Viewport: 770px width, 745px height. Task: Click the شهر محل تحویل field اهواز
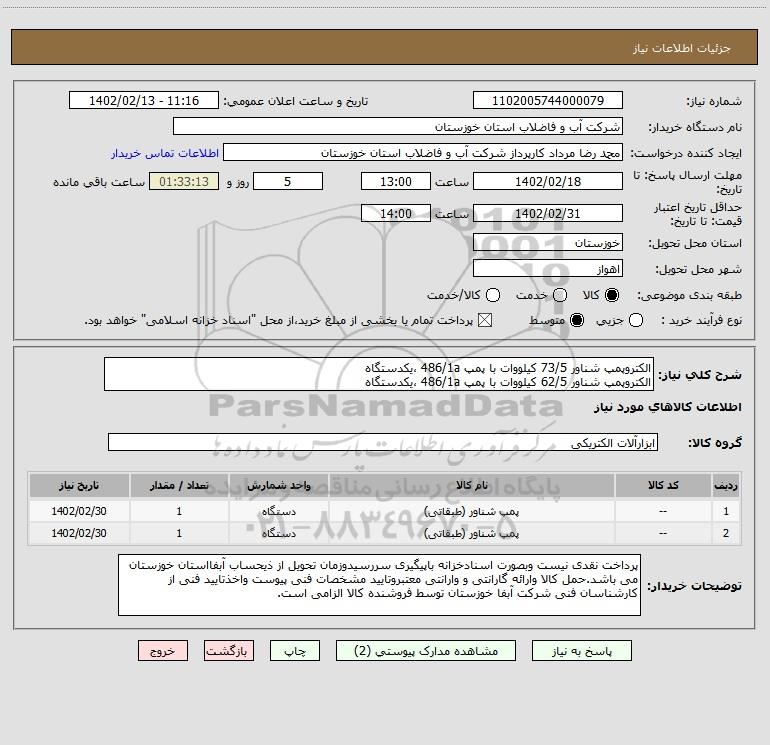pos(548,269)
